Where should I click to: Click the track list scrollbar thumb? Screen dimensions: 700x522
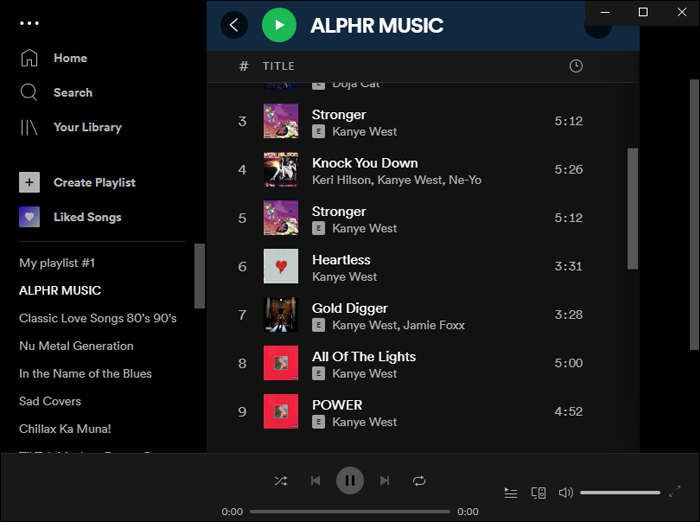tap(633, 209)
